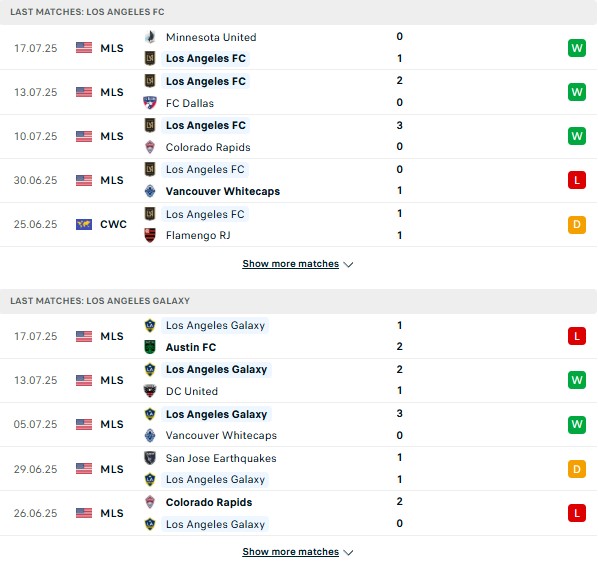Expand Galaxy matches via bottom chevron
This screenshot has width=598, height=568.
pos(348,552)
